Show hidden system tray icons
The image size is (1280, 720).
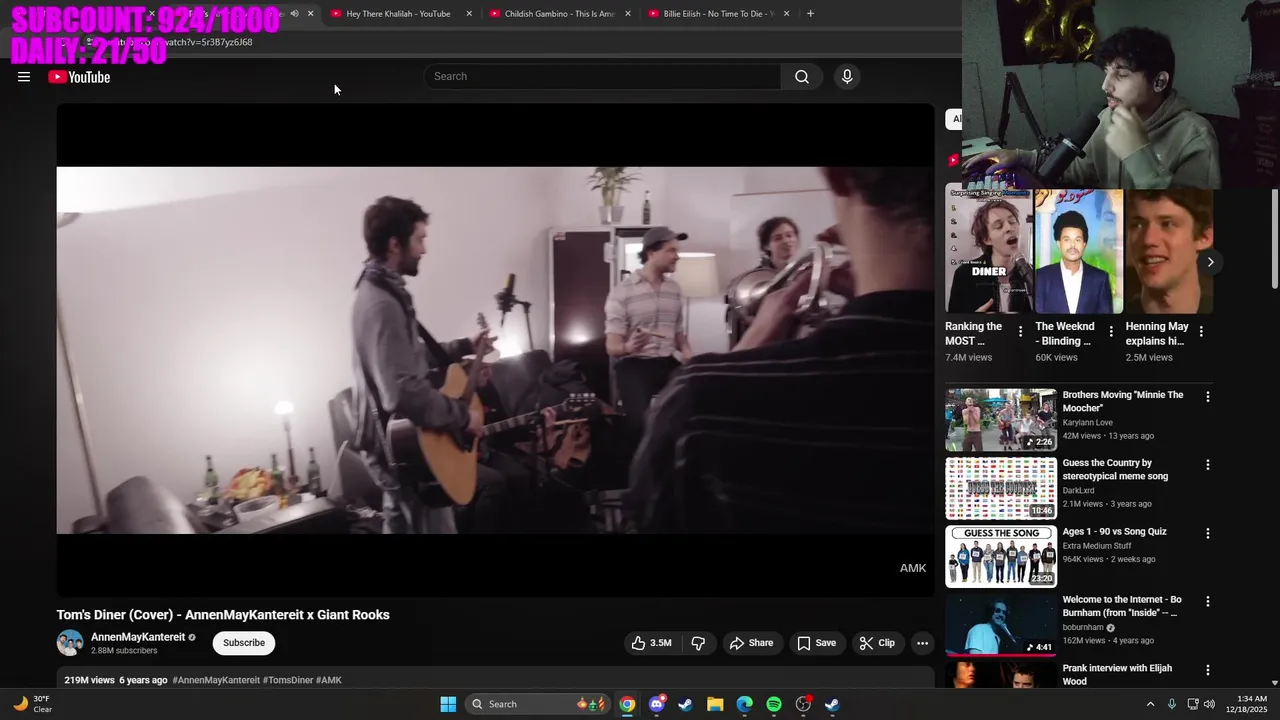coord(1150,704)
